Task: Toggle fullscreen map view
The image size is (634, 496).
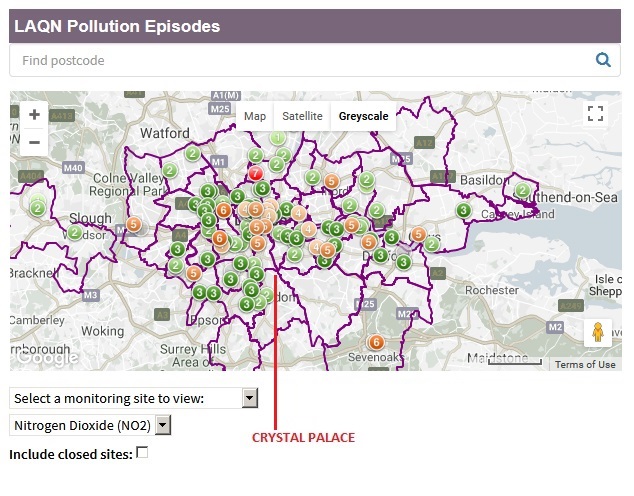Action: click(x=596, y=114)
